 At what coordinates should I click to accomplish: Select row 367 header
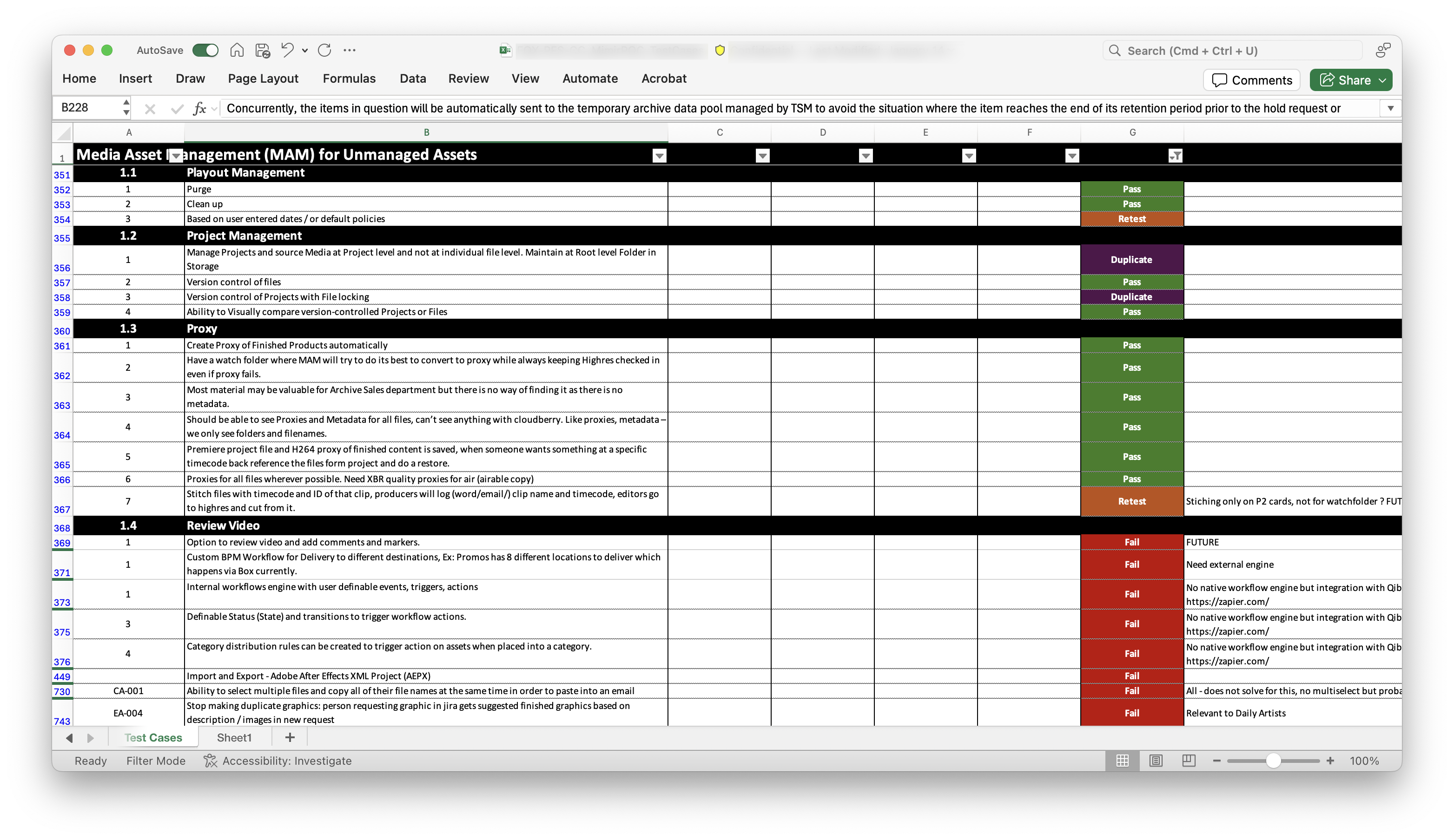click(62, 502)
